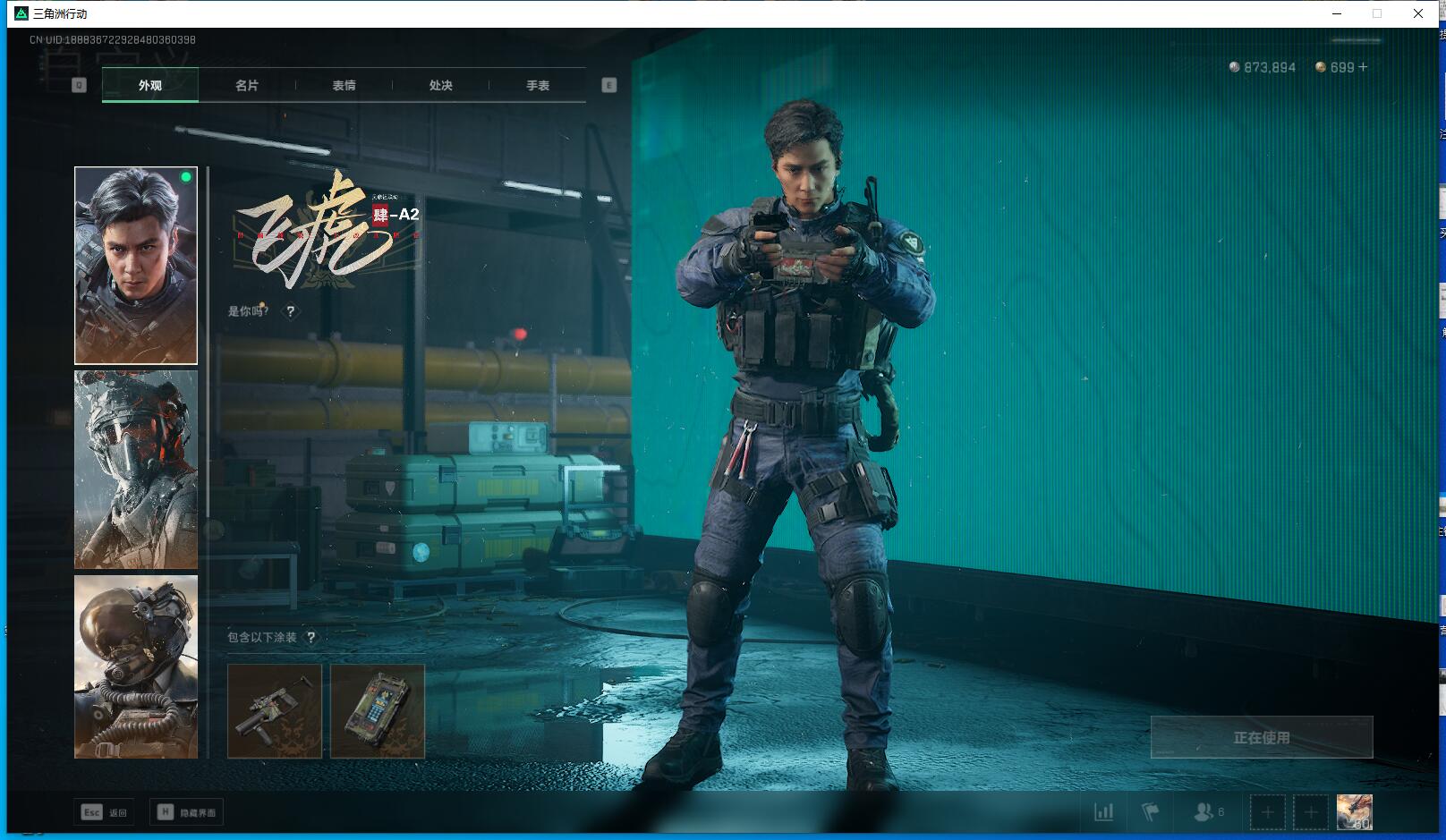This screenshot has height=840, width=1446.
Task: Select the pilot helmet skin thumbnail
Action: pos(136,666)
